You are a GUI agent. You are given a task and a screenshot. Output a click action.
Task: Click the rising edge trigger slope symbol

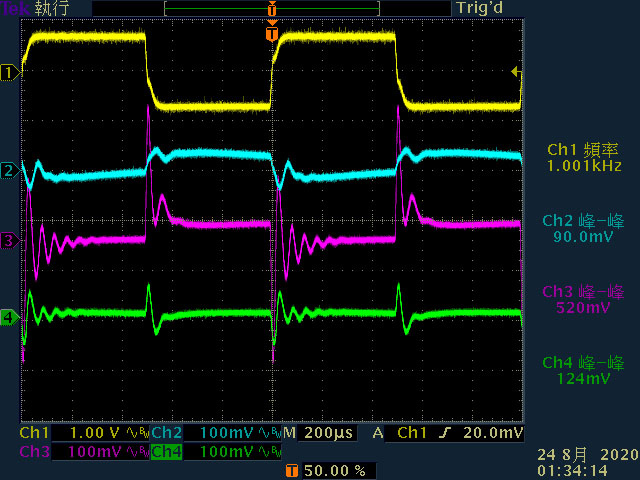(x=445, y=433)
